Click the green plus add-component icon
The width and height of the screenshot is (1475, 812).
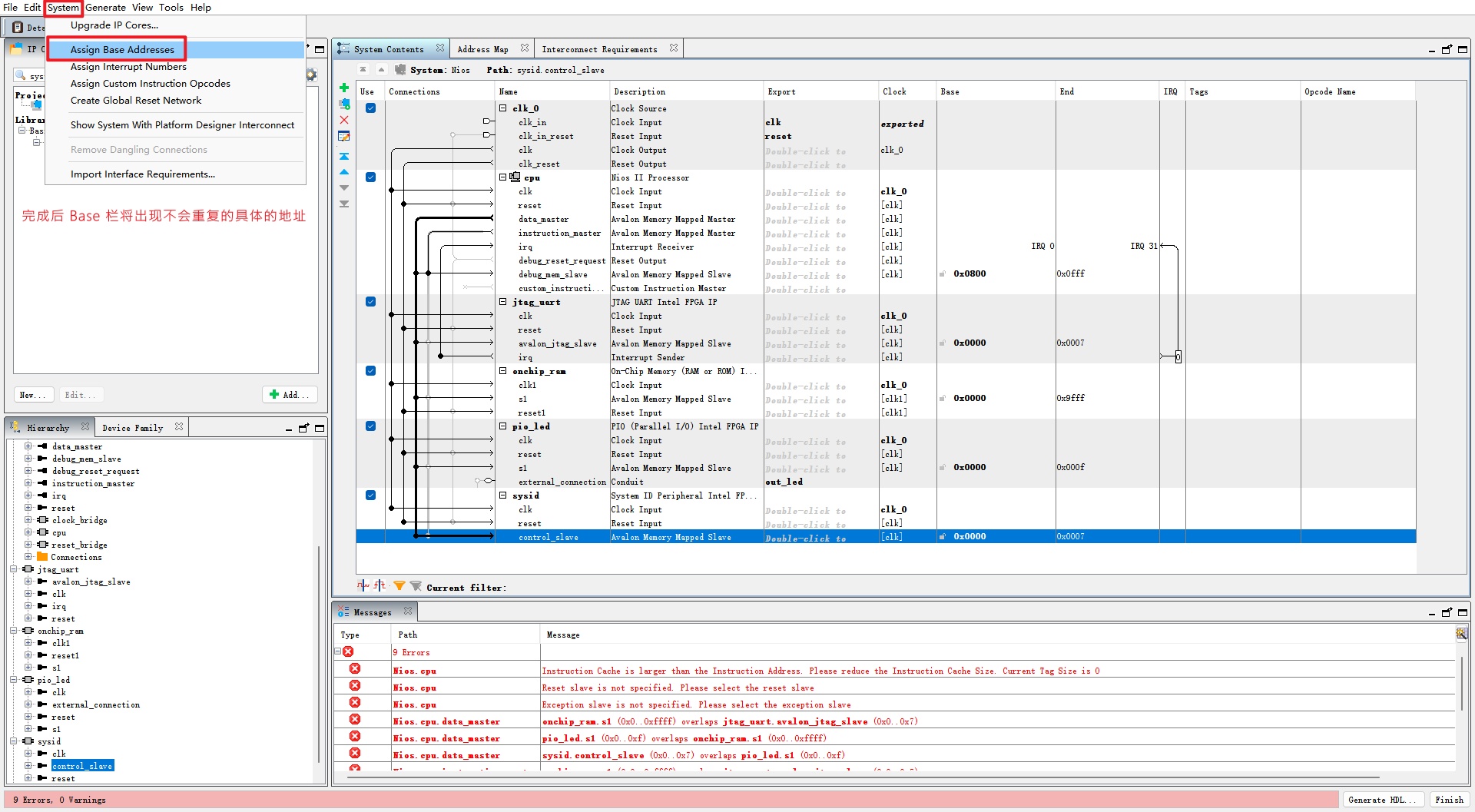click(344, 88)
